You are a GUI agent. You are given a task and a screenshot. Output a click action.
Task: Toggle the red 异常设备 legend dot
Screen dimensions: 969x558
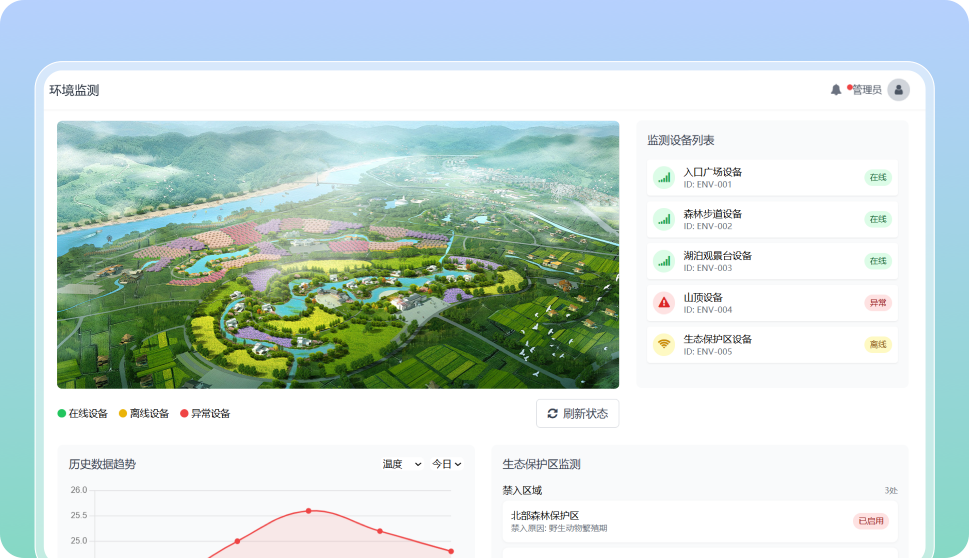(x=184, y=414)
